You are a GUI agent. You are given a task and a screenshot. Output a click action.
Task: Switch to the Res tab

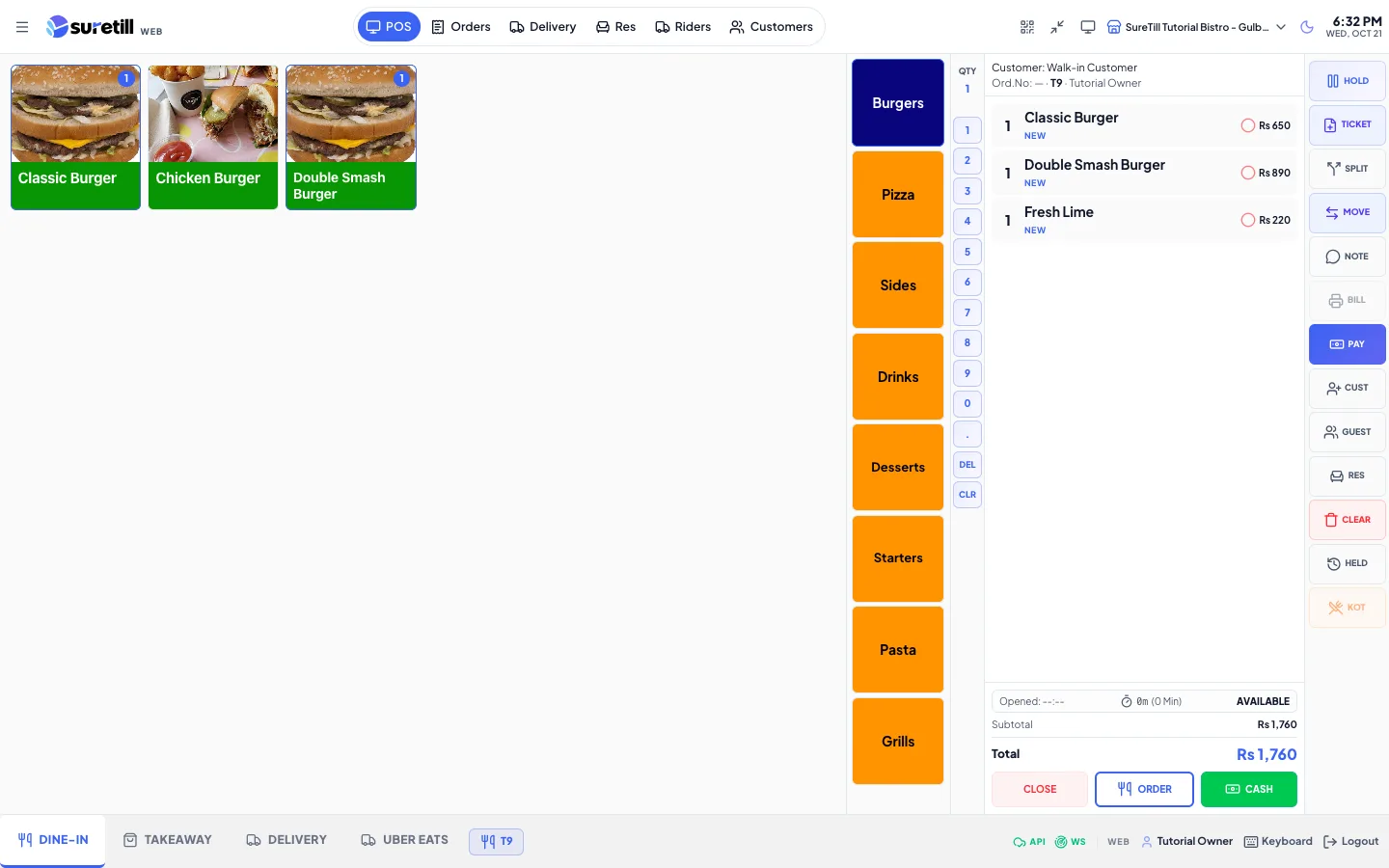615,27
